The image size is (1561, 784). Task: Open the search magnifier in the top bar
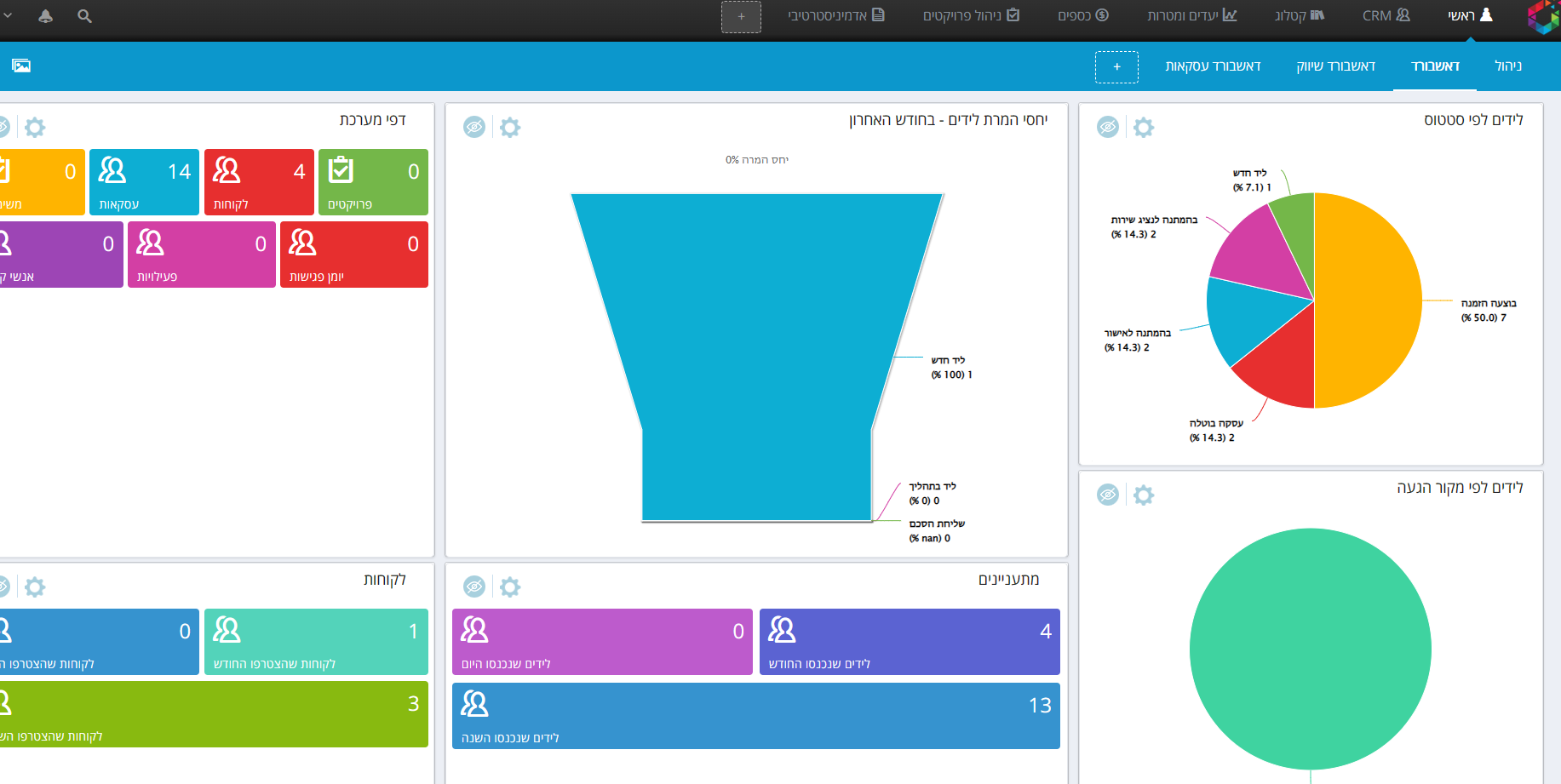tap(84, 15)
